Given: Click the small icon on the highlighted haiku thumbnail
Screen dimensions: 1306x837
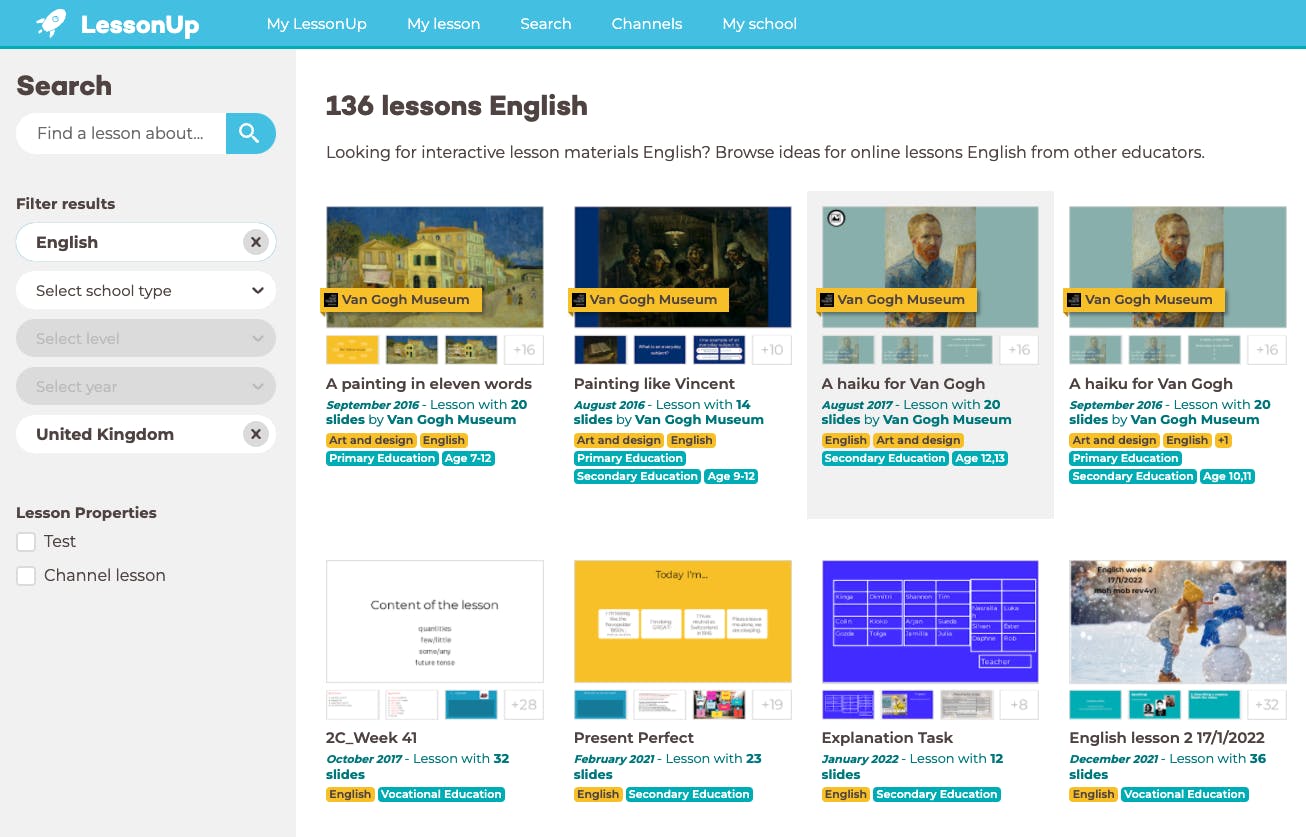Looking at the screenshot, I should 837,217.
